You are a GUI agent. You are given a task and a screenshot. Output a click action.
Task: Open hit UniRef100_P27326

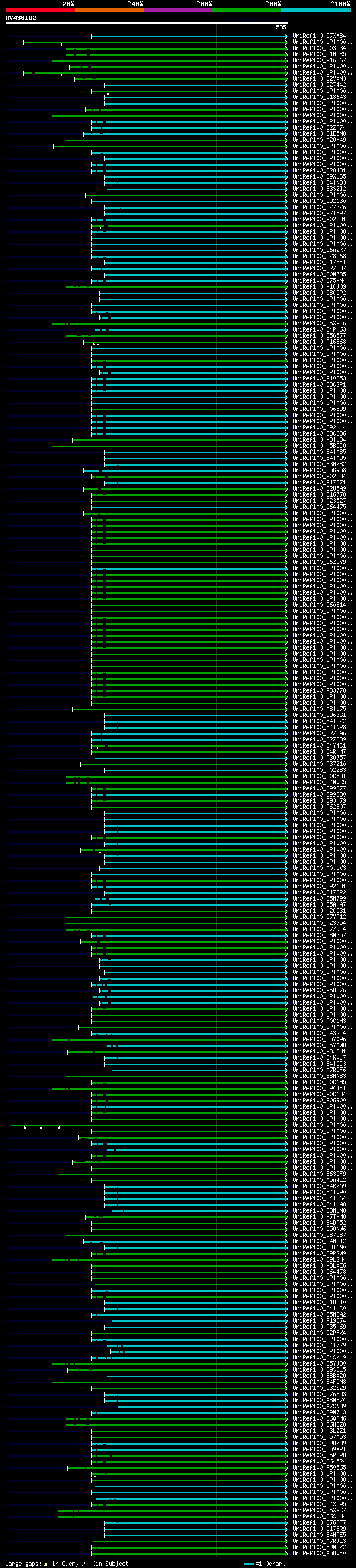pos(319,207)
